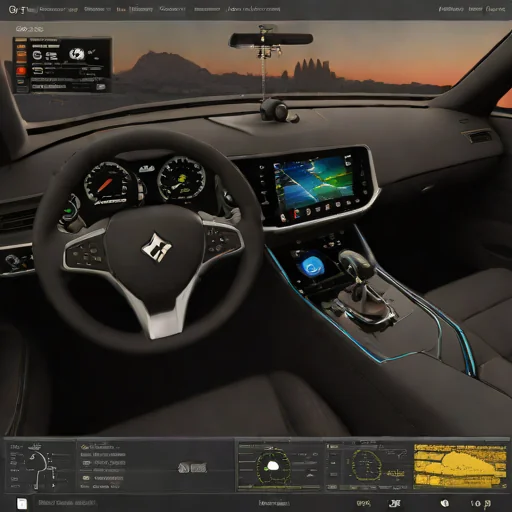The image size is (512, 512).
Task: Click the rightmost icon in bottom bar
Action: pyautogui.click(x=488, y=503)
